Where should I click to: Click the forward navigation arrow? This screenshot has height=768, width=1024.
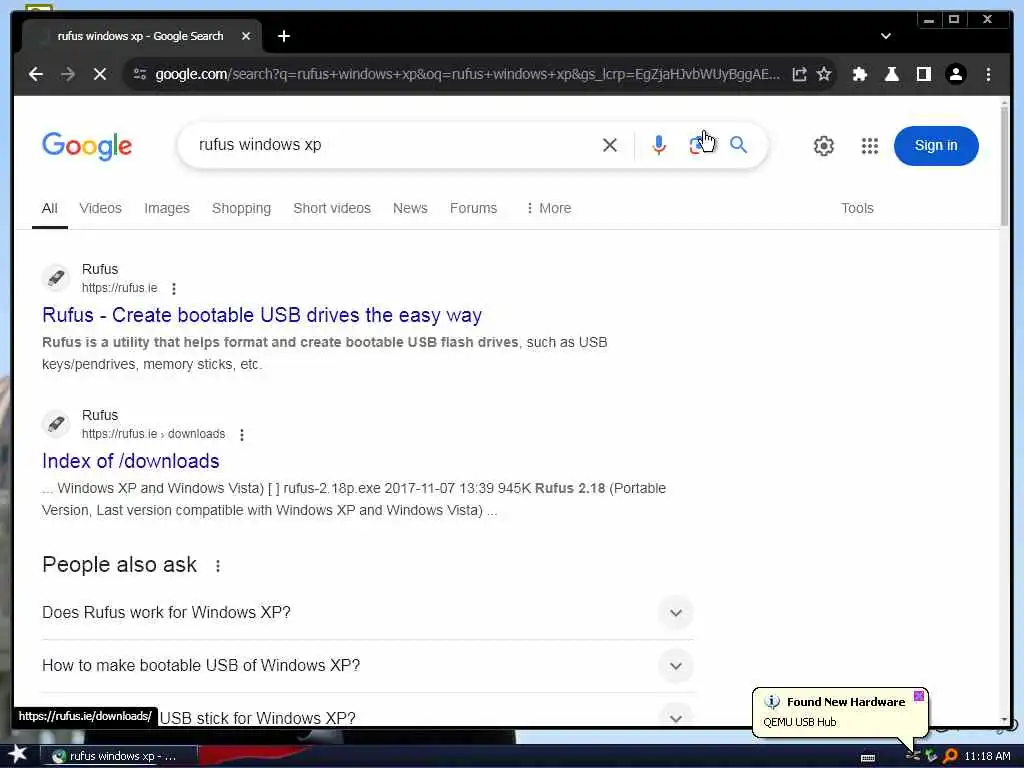click(x=68, y=74)
